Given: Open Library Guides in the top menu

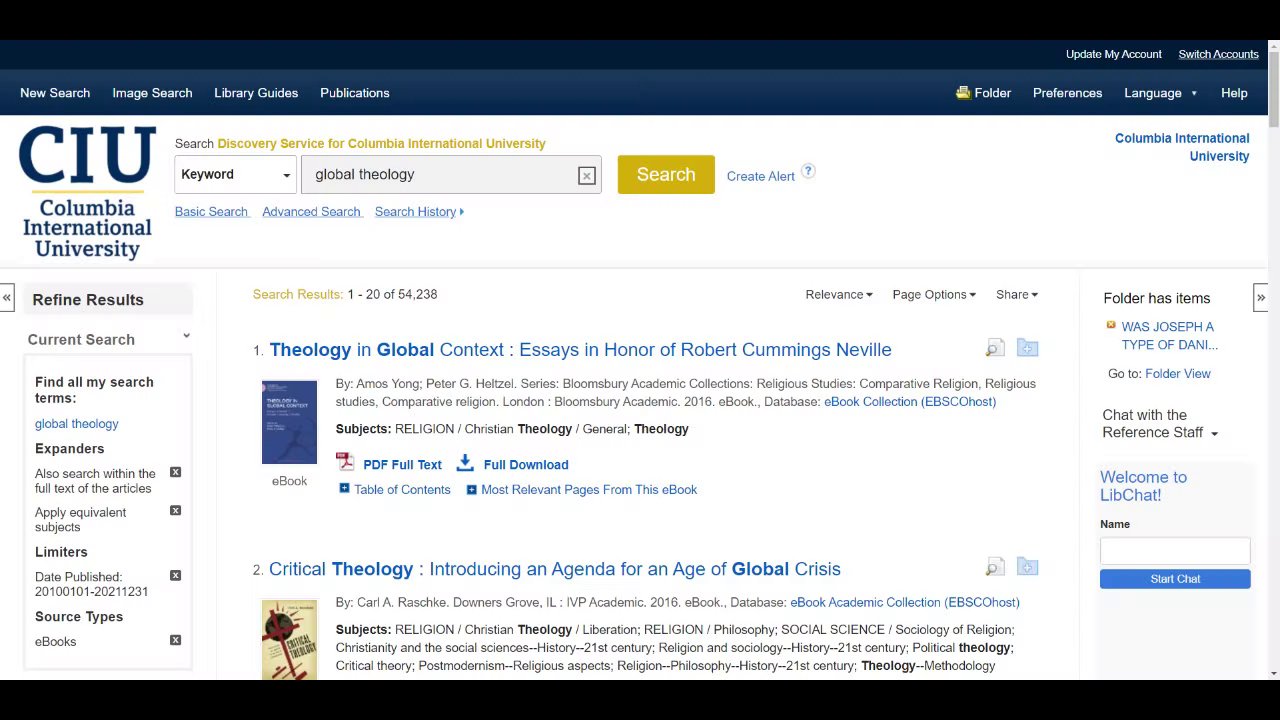Looking at the screenshot, I should [256, 93].
